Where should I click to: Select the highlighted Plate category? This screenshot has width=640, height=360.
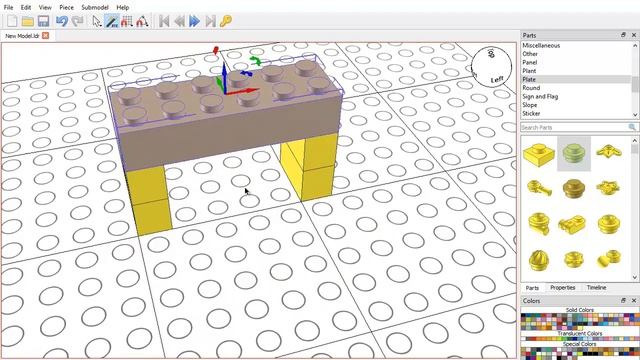[x=529, y=80]
